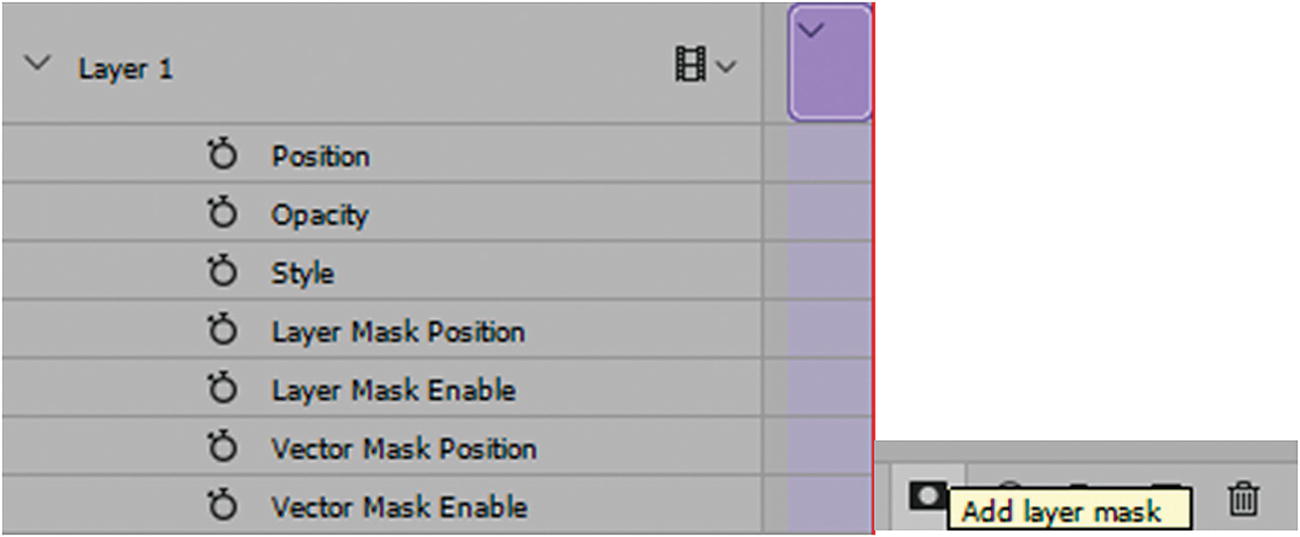The width and height of the screenshot is (1300, 537).
Task: Click the Vector Mask Position stopwatch
Action: pyautogui.click(x=222, y=448)
